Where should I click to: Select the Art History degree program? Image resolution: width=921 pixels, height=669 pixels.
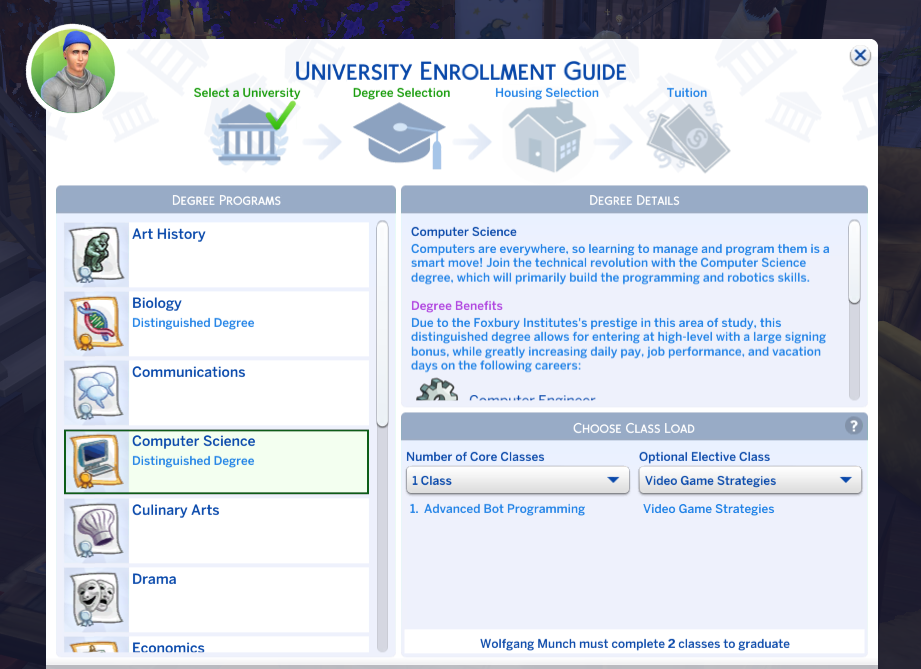click(216, 255)
